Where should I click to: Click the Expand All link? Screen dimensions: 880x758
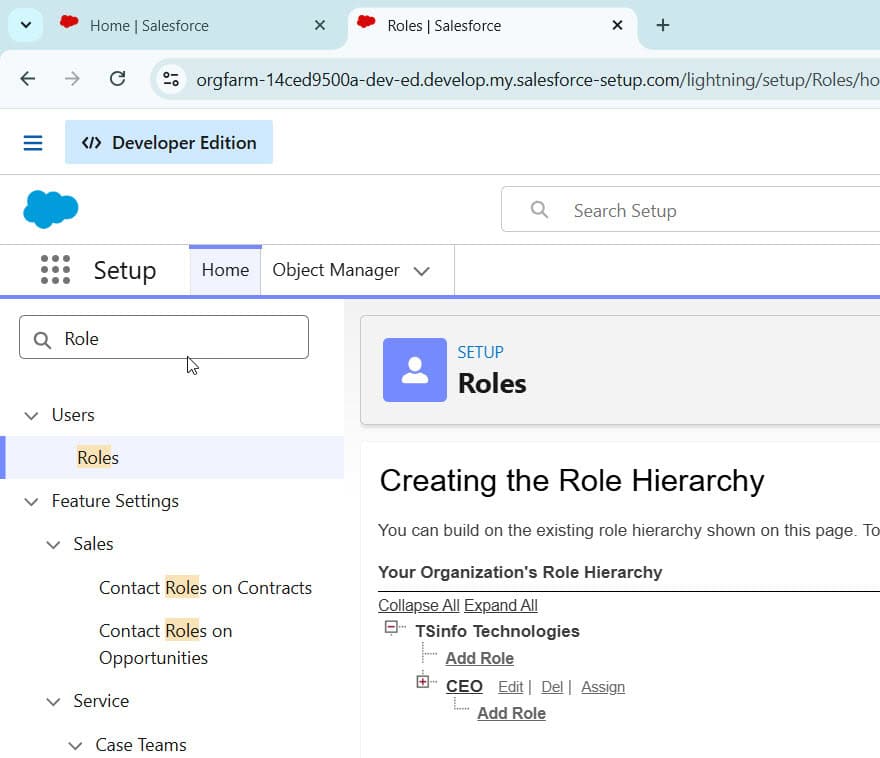point(501,605)
